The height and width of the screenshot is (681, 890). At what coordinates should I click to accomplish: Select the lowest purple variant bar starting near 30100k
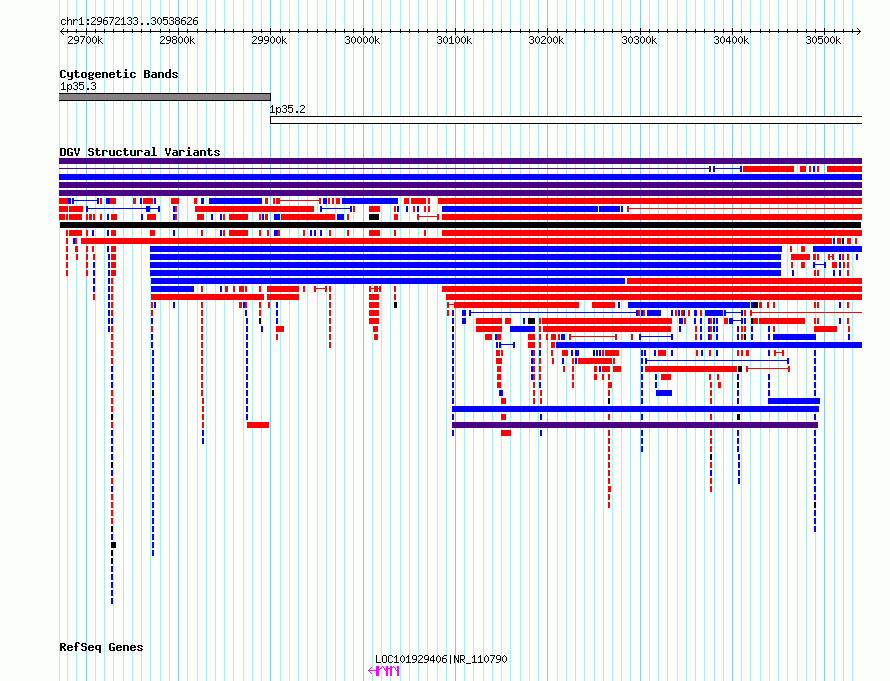click(635, 425)
